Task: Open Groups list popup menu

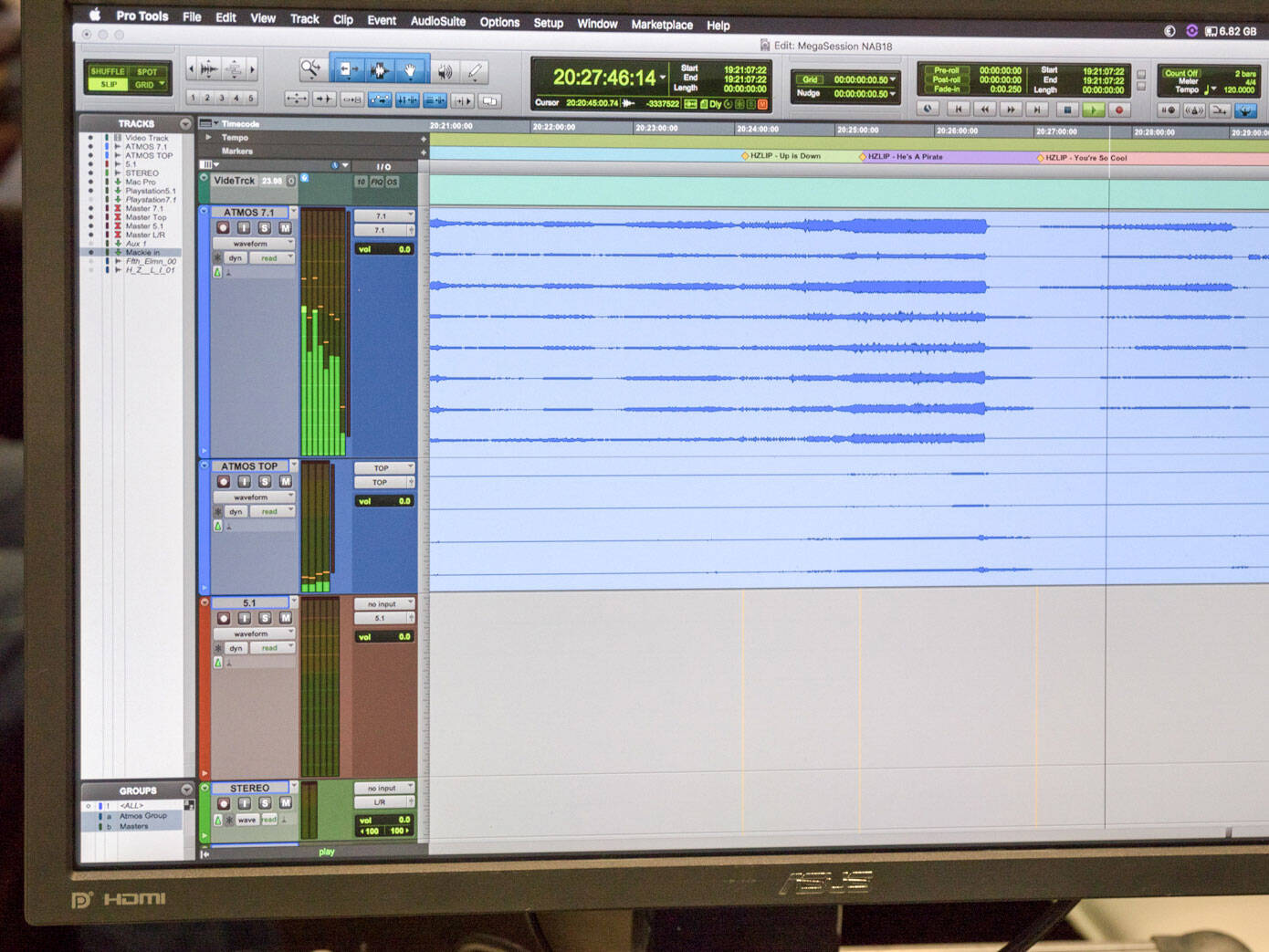Action: (x=186, y=790)
